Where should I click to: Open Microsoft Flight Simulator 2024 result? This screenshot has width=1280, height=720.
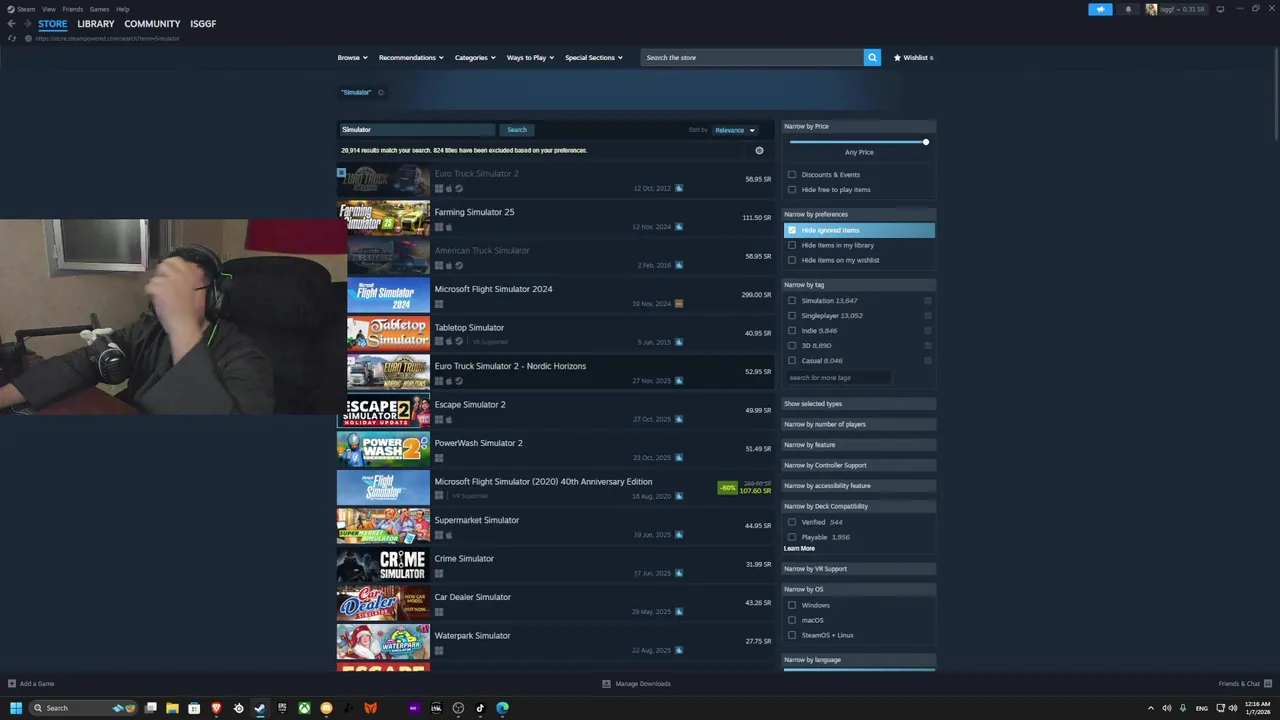click(x=555, y=295)
